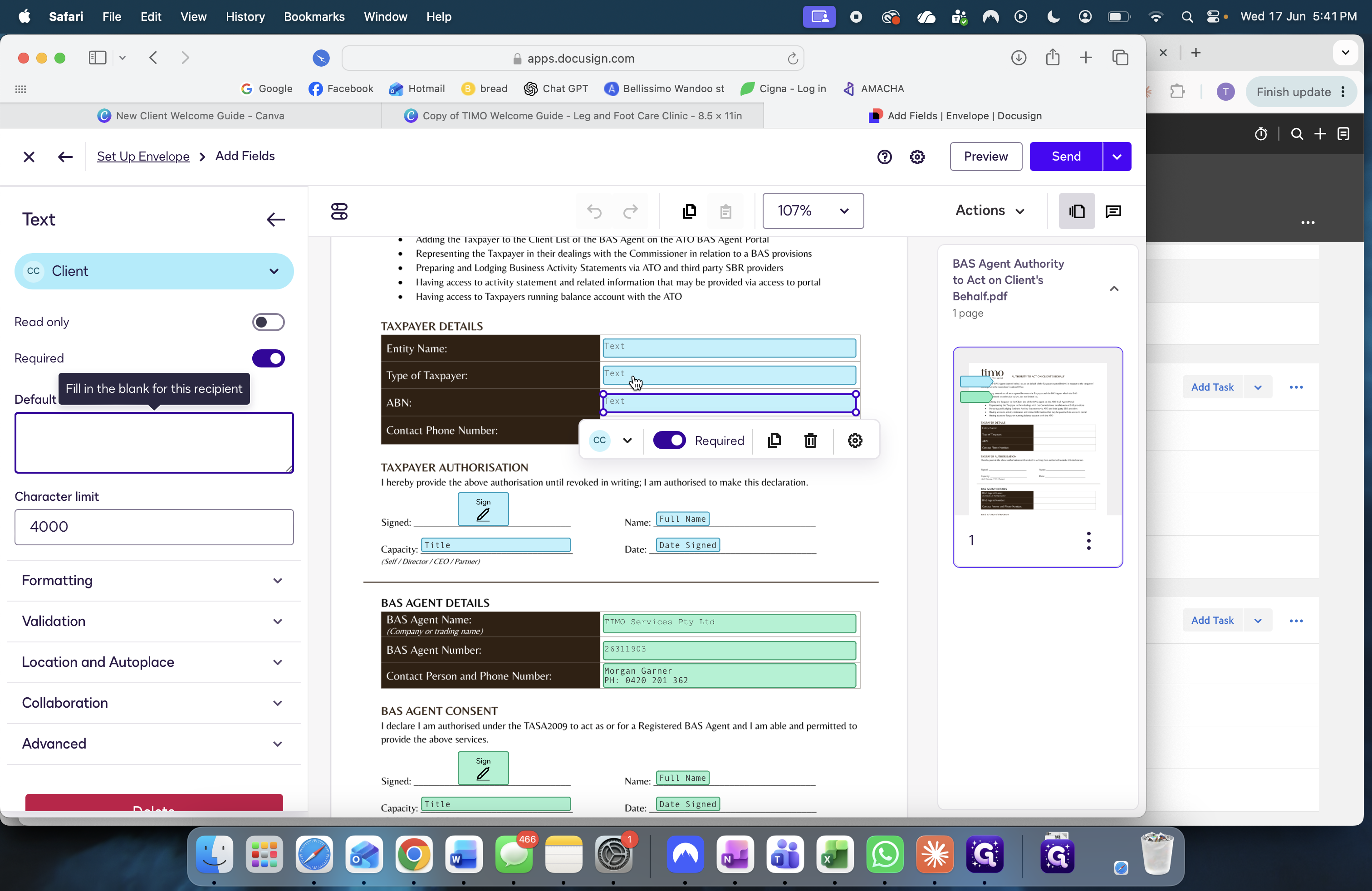Screen dimensions: 1372x891
Task: Open Safari's File menu
Action: click(111, 17)
